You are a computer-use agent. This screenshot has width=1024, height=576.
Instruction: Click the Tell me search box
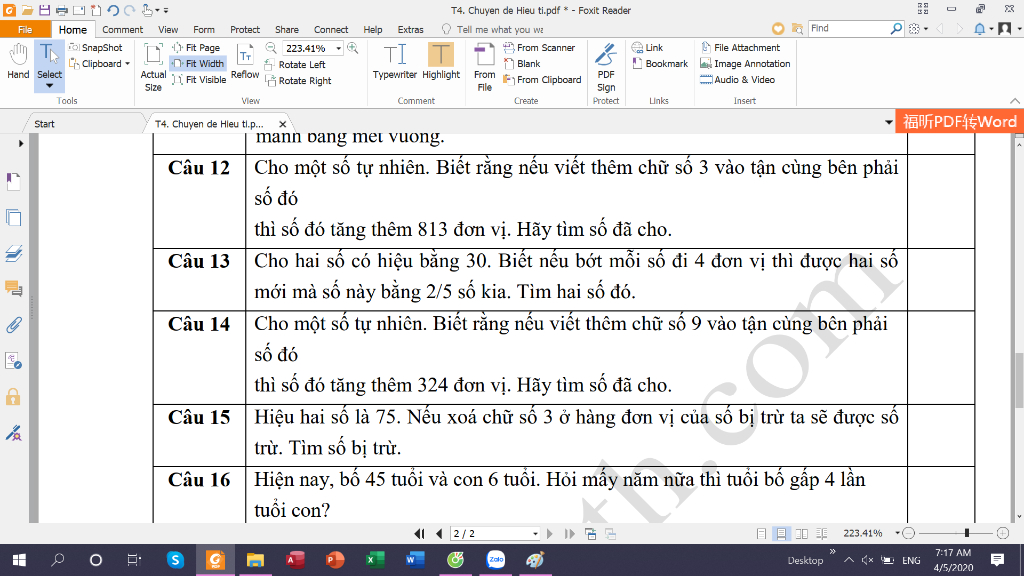point(500,29)
